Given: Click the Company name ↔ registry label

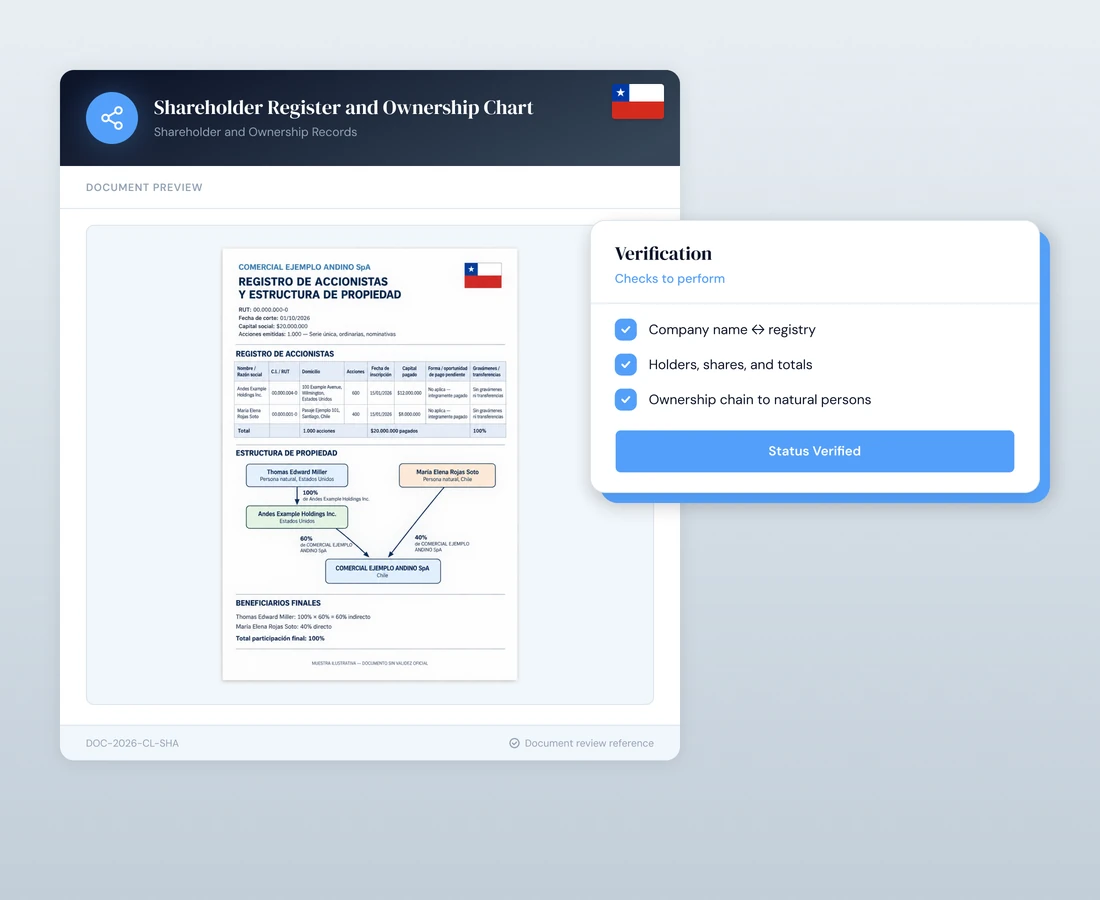Looking at the screenshot, I should pyautogui.click(x=732, y=330).
